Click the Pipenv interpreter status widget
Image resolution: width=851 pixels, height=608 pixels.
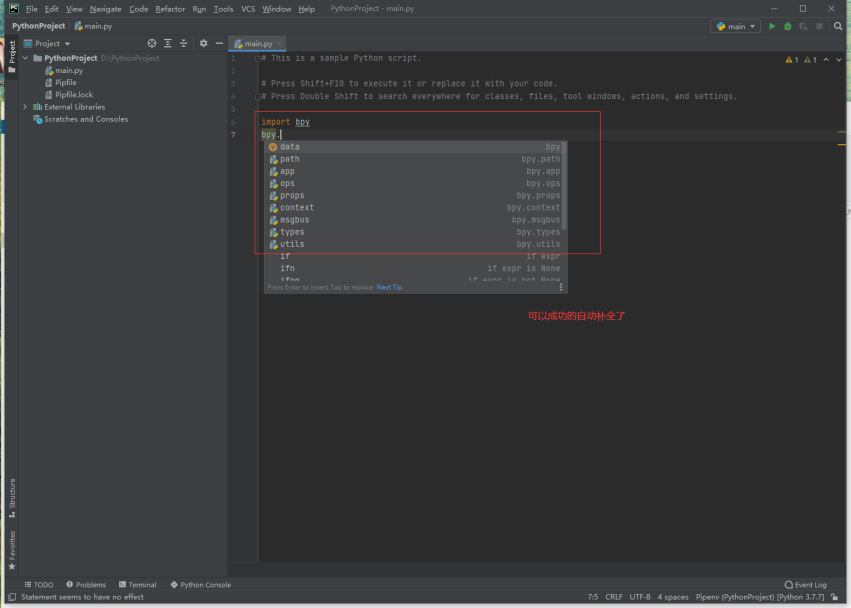point(760,597)
